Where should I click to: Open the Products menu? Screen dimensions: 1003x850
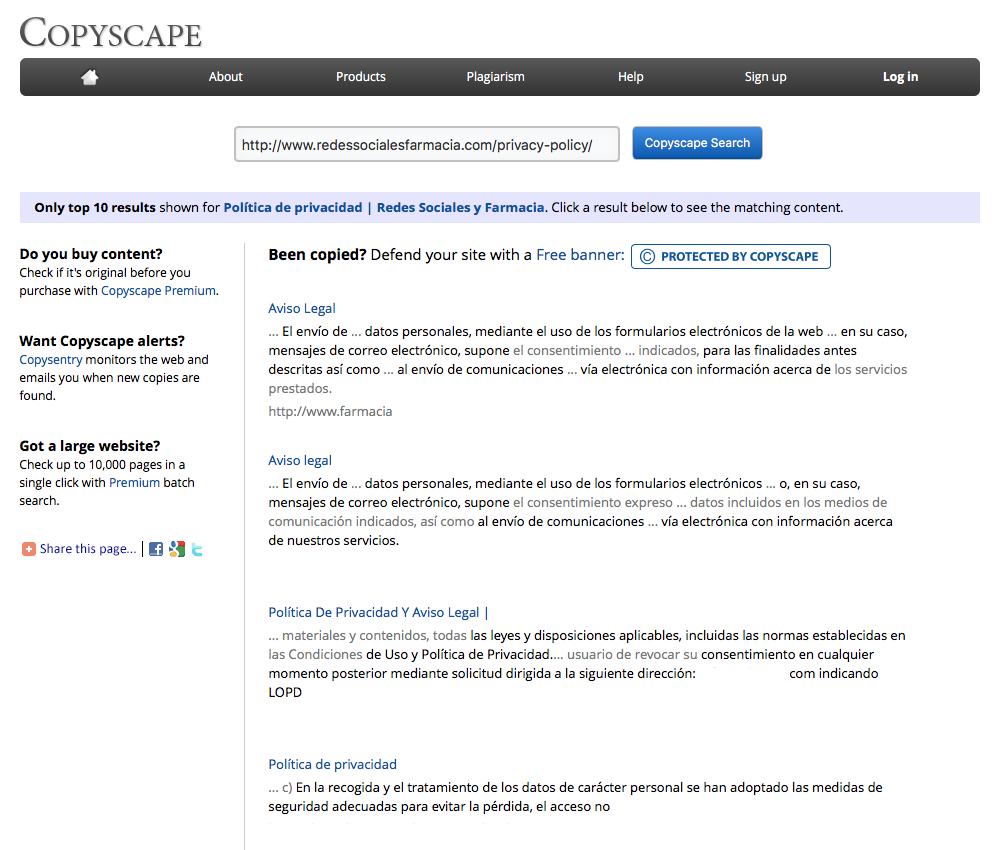click(x=361, y=77)
